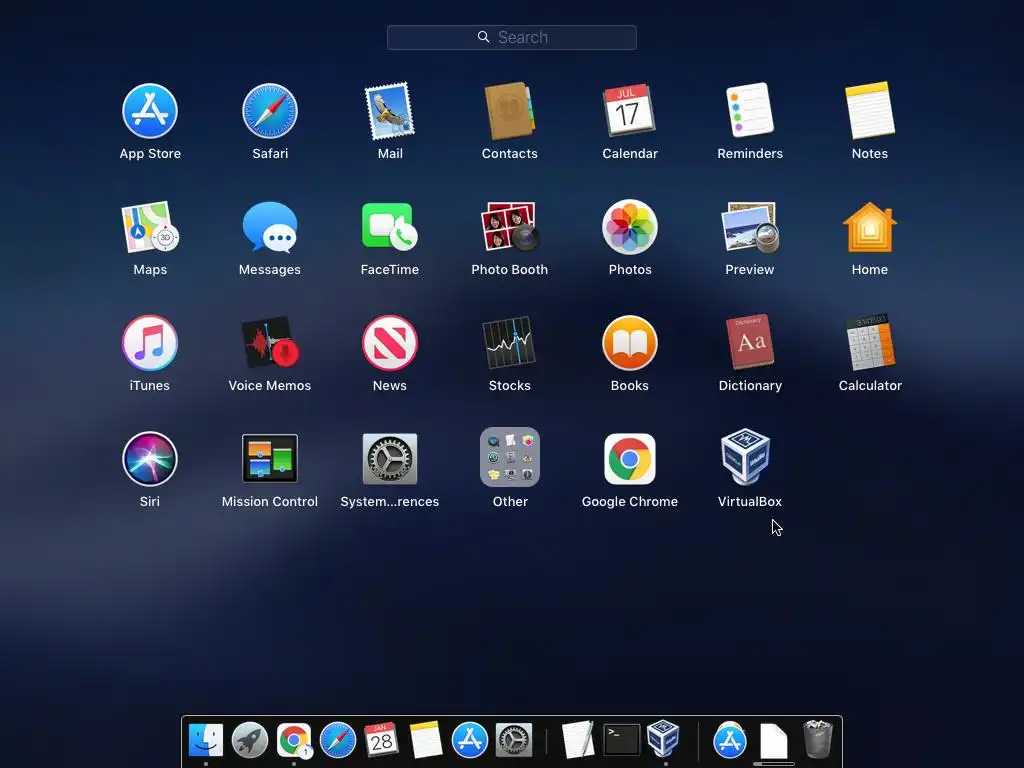
Task: Open the Photo Booth app
Action: [509, 227]
